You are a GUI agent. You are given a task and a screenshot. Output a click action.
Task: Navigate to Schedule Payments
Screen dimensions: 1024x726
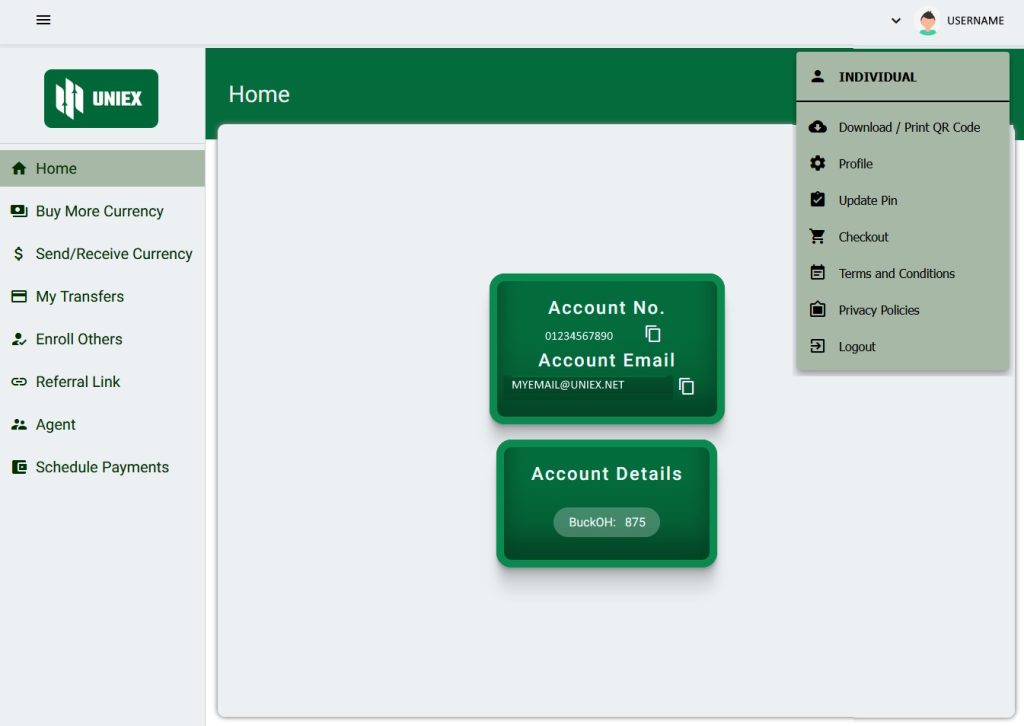(101, 467)
